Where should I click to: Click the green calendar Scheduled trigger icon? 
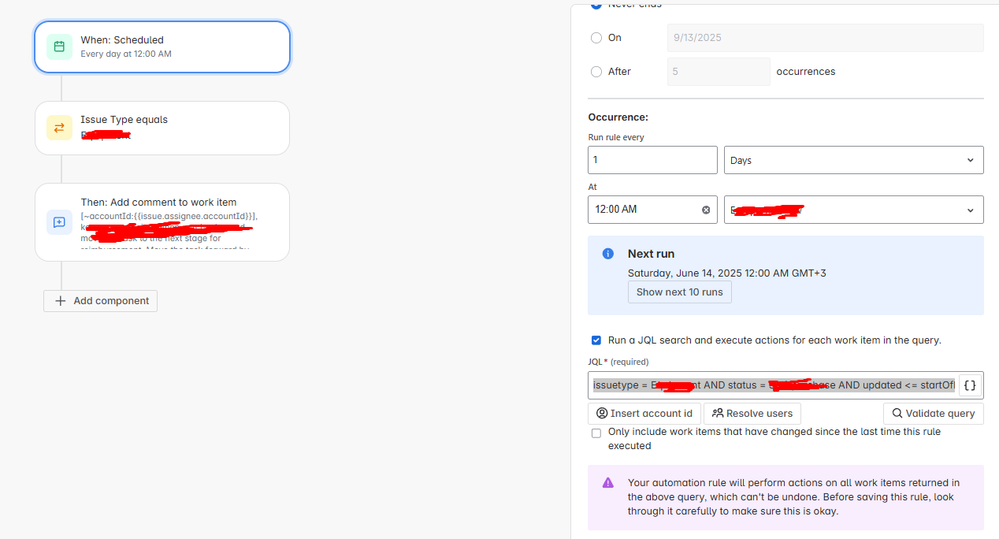pos(59,47)
